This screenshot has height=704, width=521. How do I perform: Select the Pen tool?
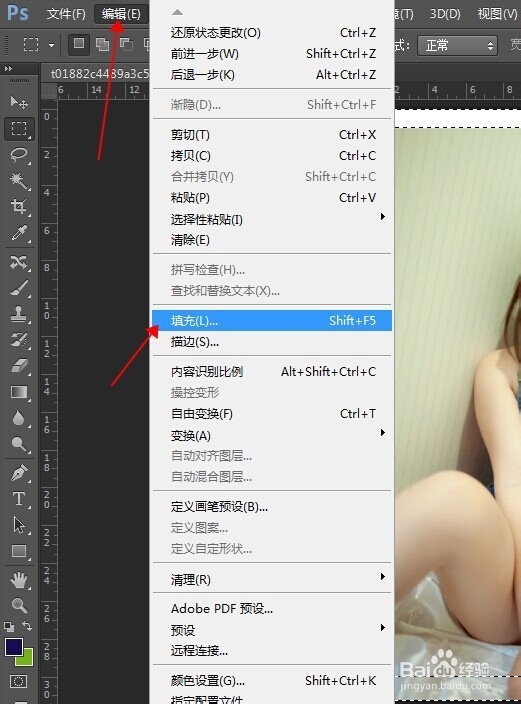pyautogui.click(x=19, y=473)
